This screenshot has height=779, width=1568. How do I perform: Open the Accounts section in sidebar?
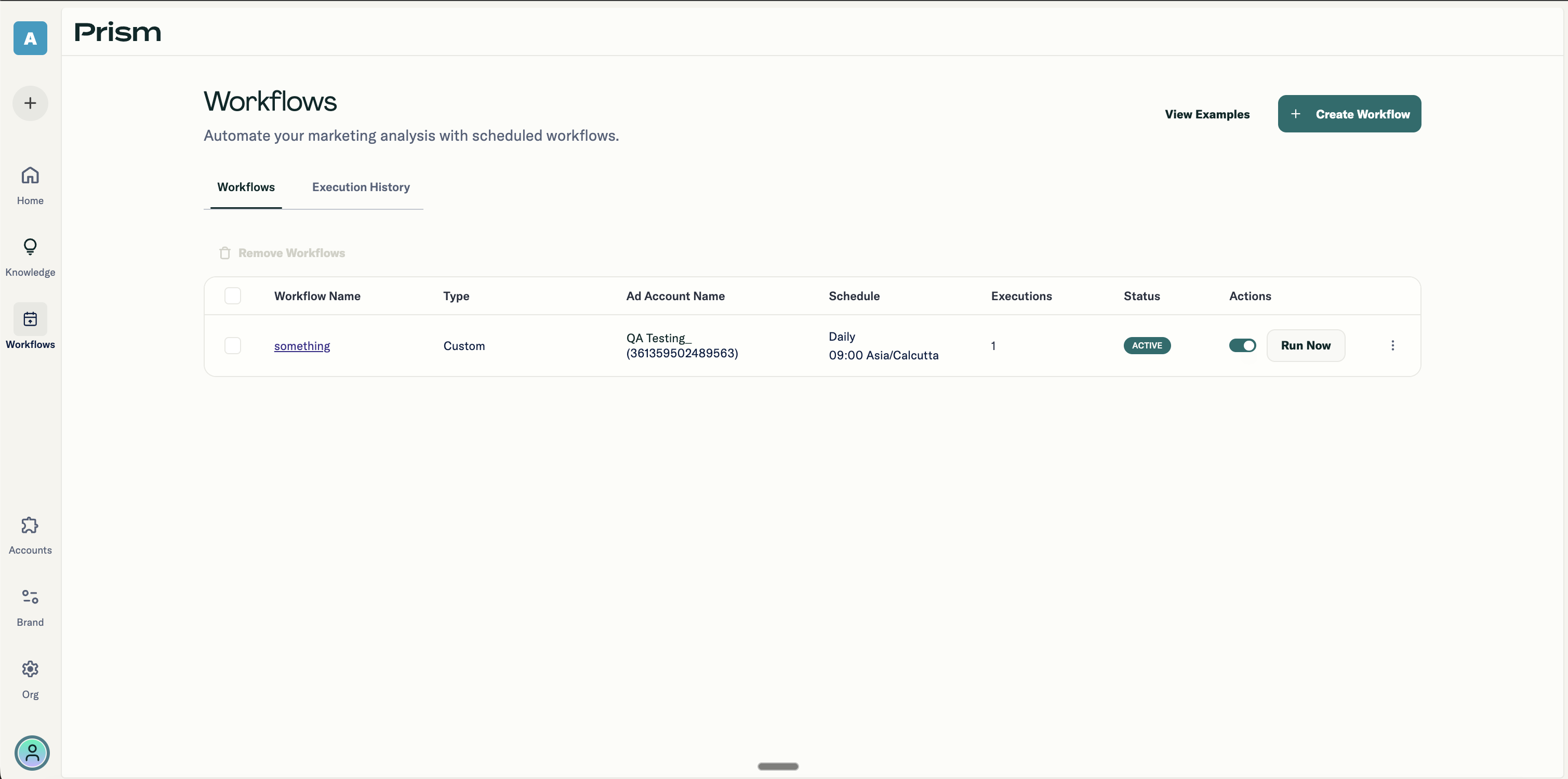[x=30, y=535]
